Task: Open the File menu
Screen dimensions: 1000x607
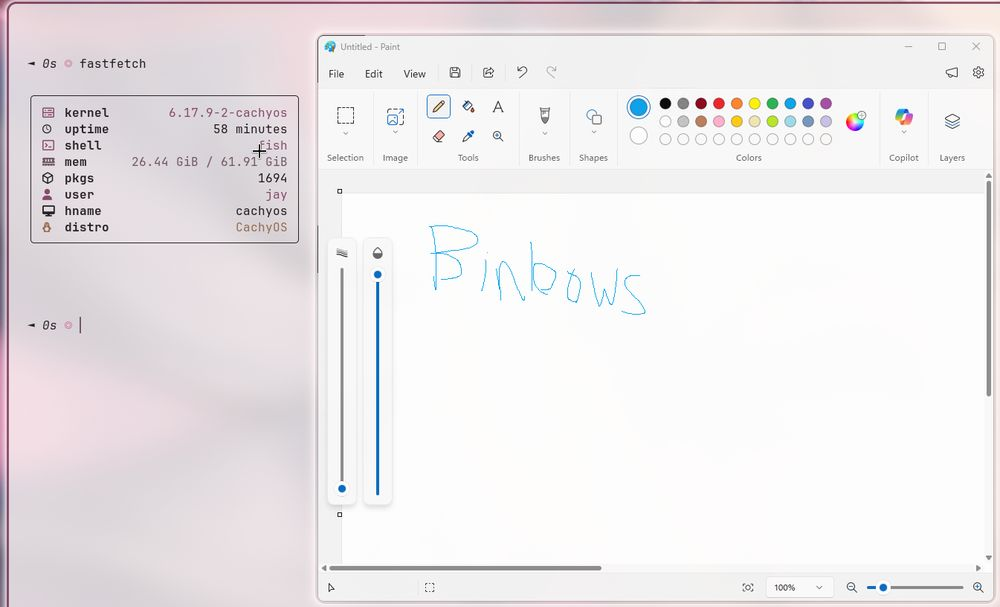Action: pyautogui.click(x=336, y=74)
